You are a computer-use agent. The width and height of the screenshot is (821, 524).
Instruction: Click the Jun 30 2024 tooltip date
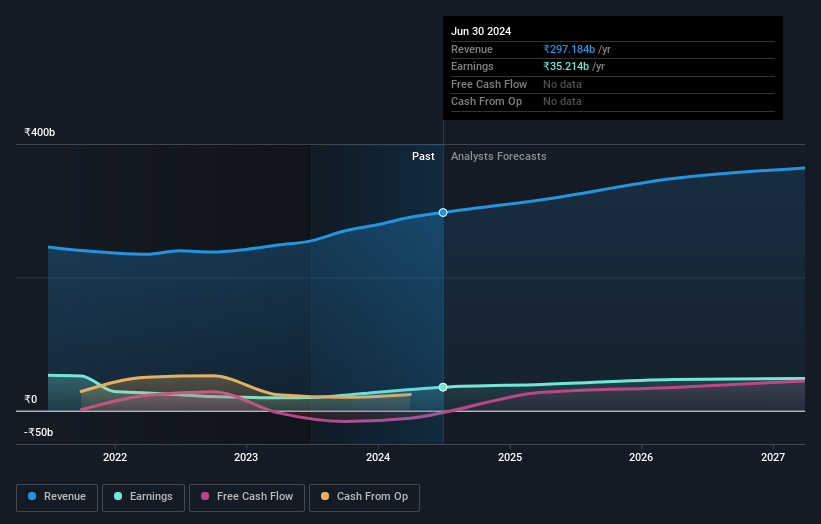481,31
